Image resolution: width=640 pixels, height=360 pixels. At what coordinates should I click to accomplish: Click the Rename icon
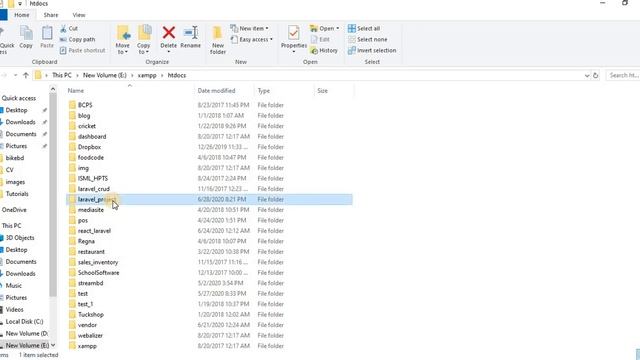[x=191, y=33]
